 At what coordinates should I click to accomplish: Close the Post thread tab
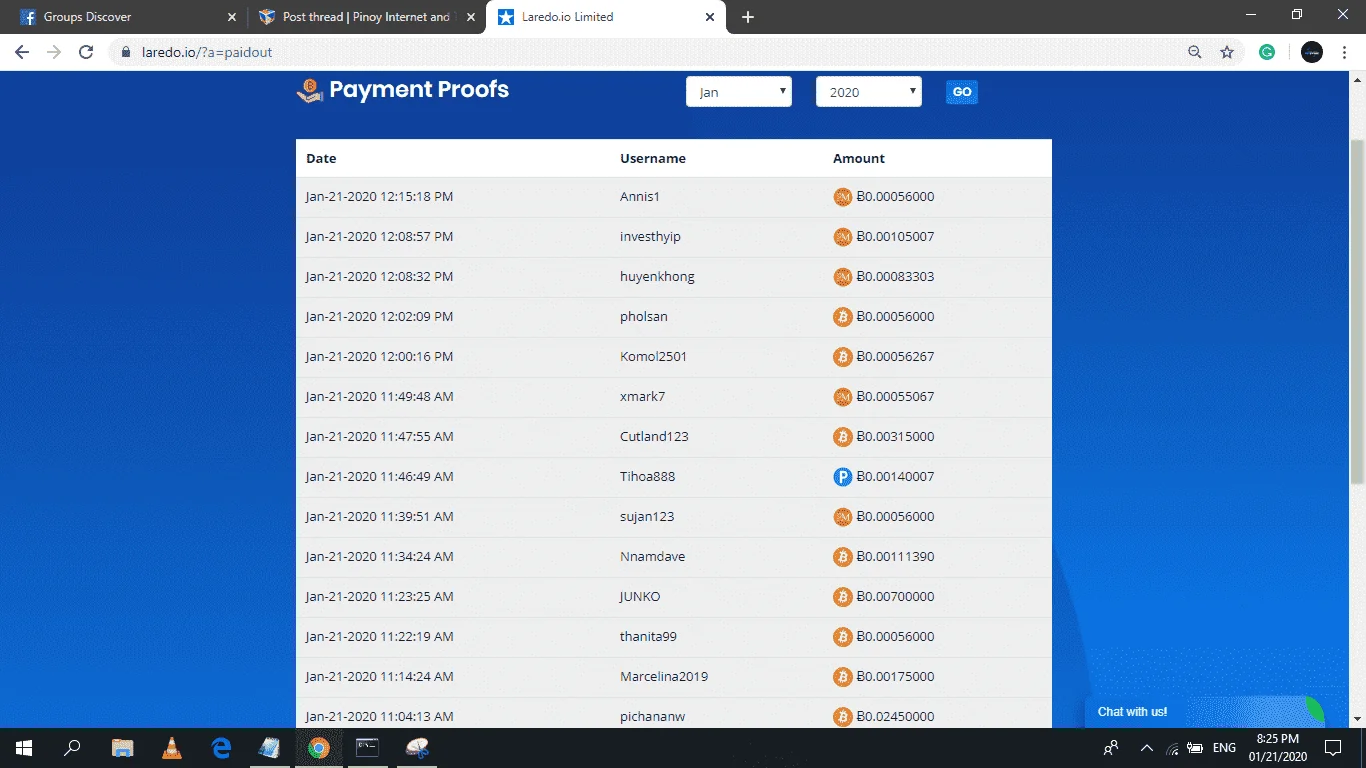[471, 17]
